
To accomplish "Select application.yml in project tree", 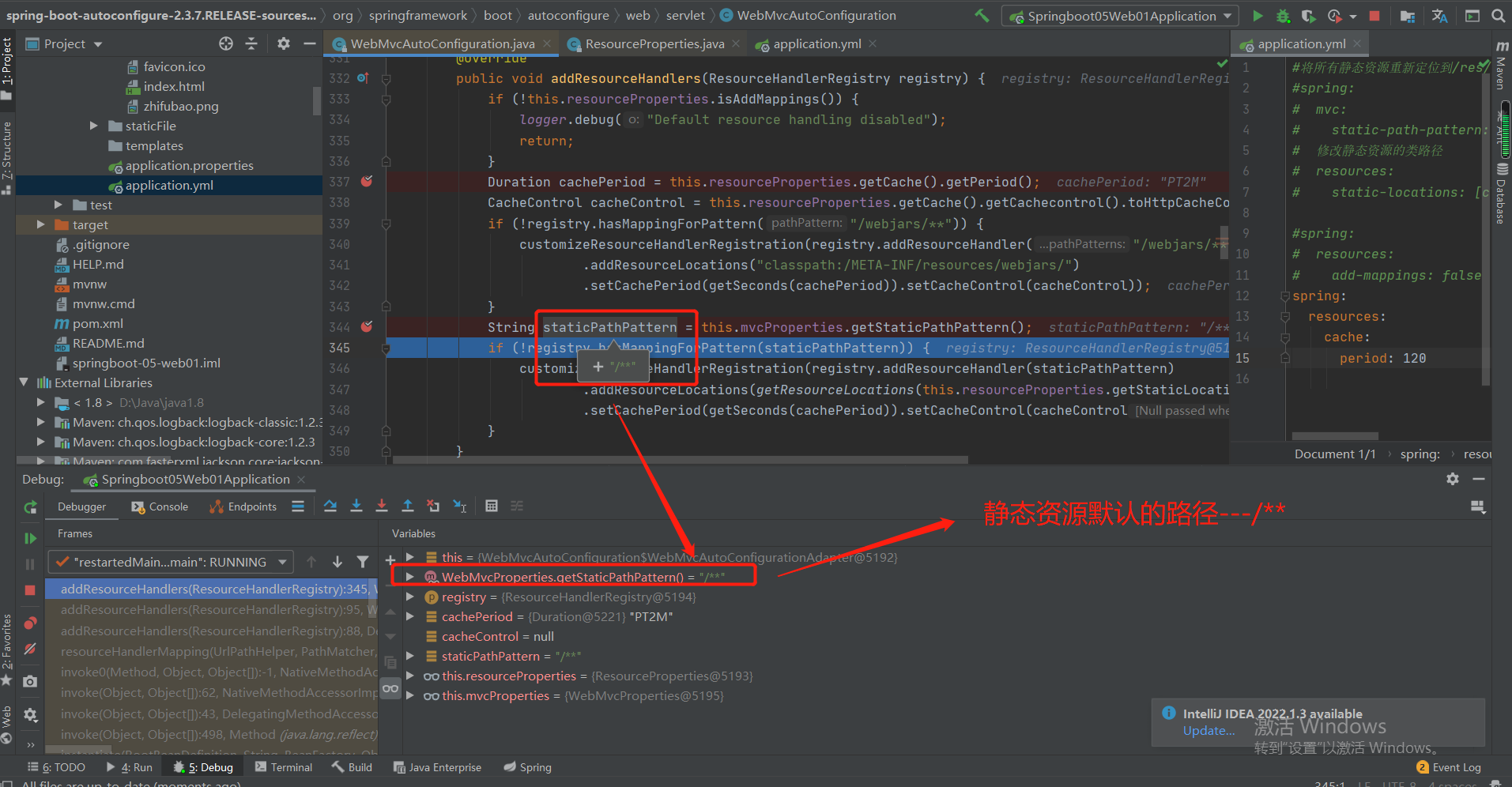I will tap(169, 185).
